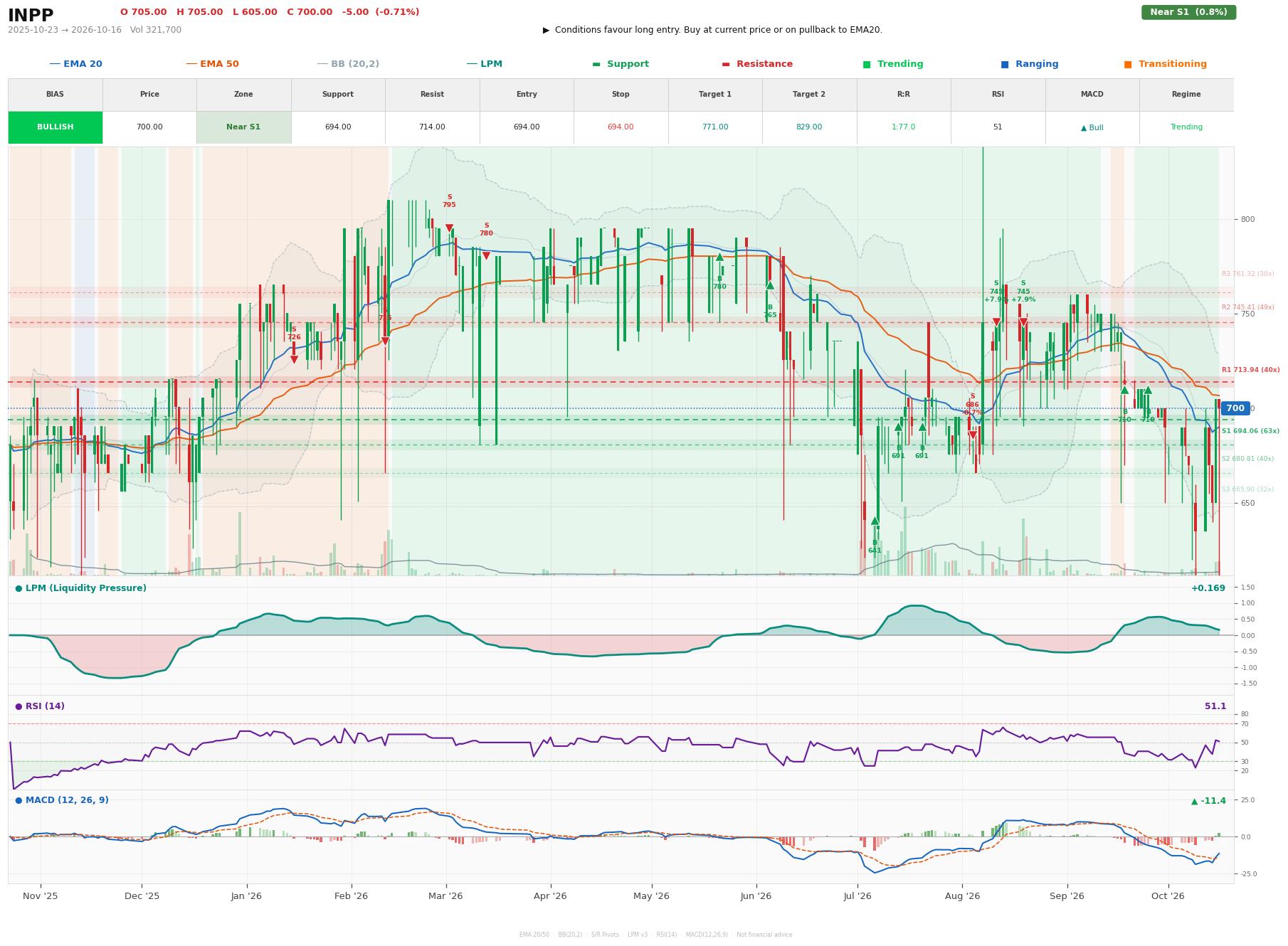Click the green Trending legend swatch
The image size is (1288, 946).
pos(867,64)
